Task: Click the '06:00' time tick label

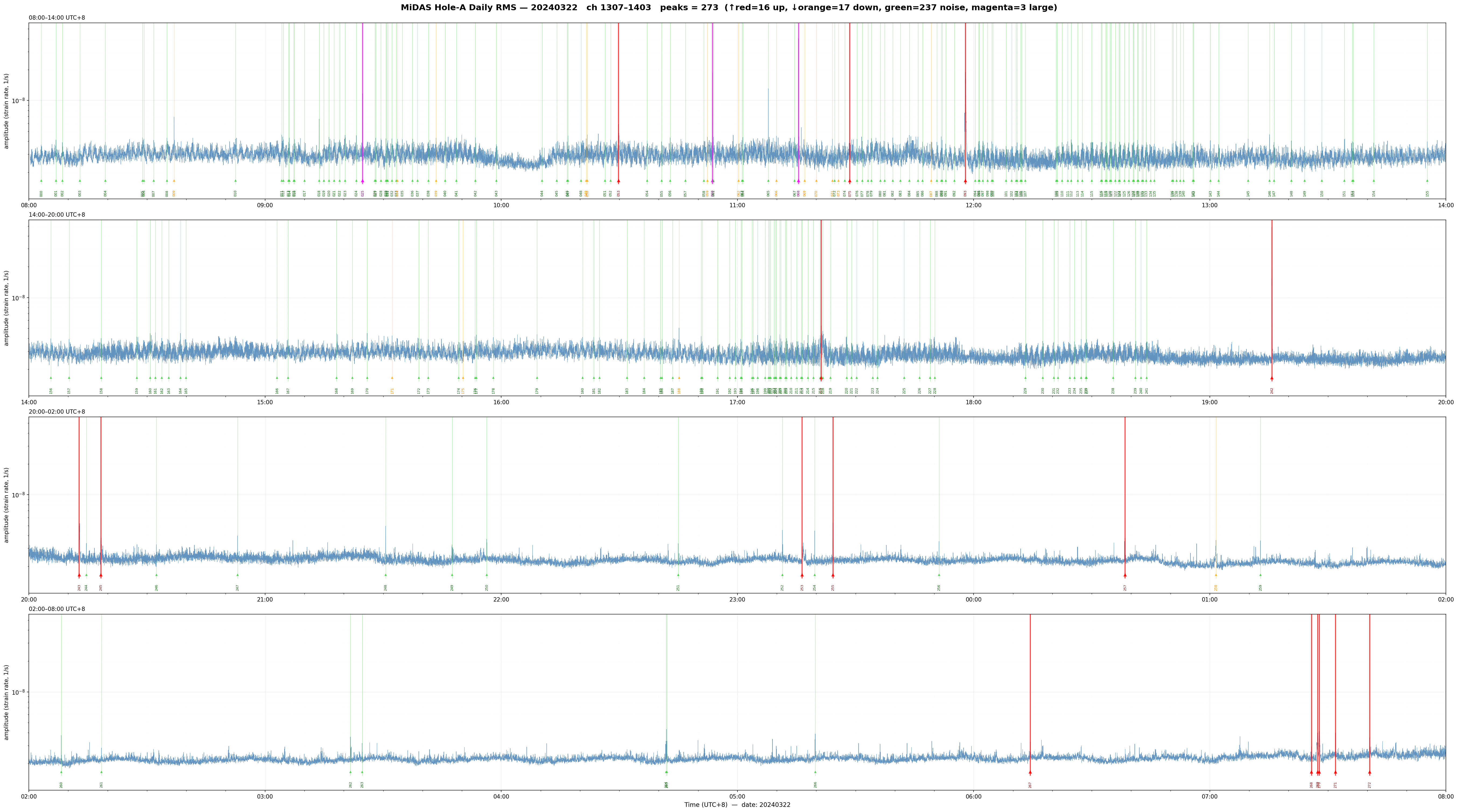Action: pyautogui.click(x=974, y=797)
